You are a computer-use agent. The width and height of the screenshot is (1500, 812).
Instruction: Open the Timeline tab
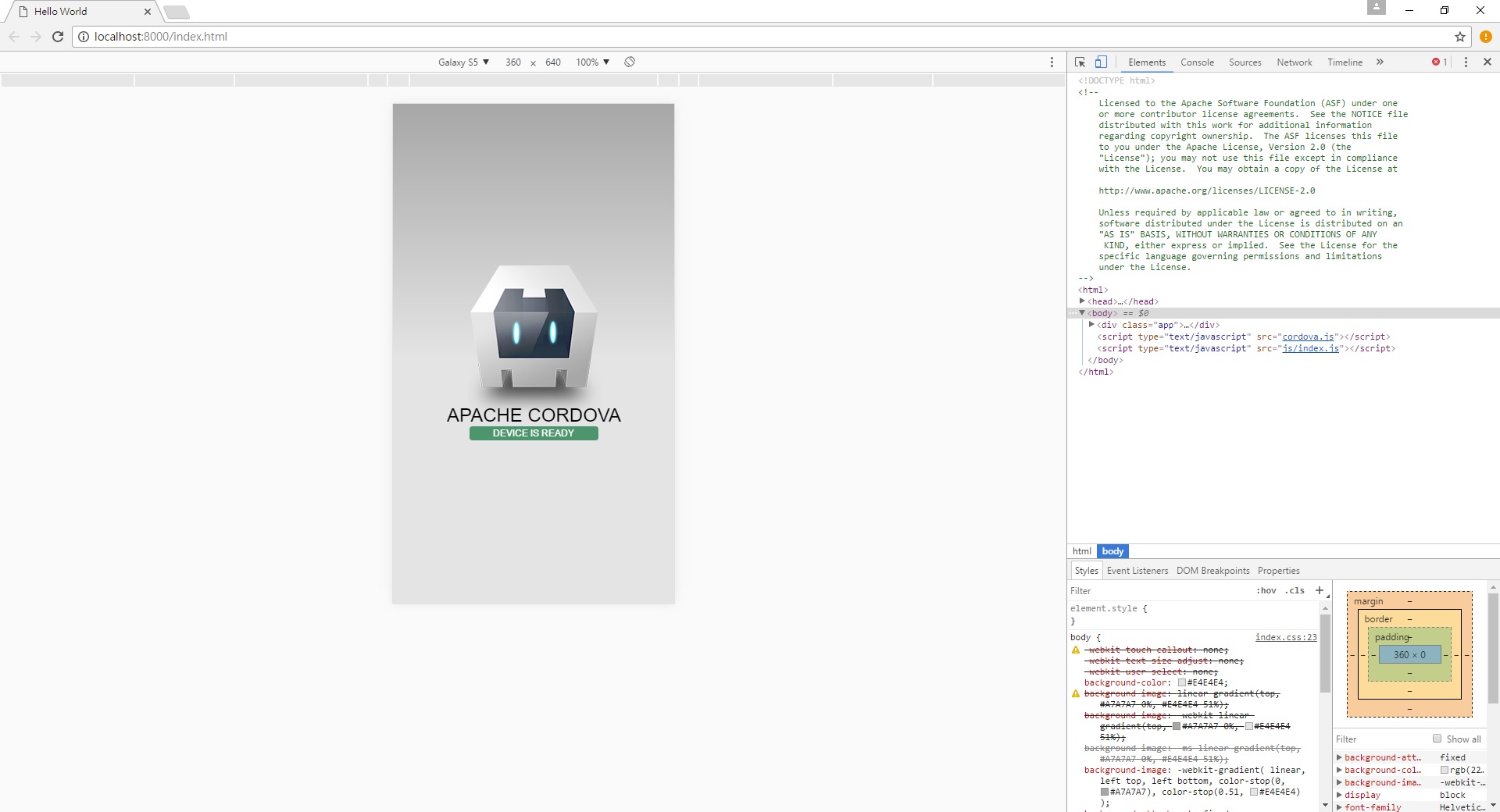click(x=1345, y=62)
